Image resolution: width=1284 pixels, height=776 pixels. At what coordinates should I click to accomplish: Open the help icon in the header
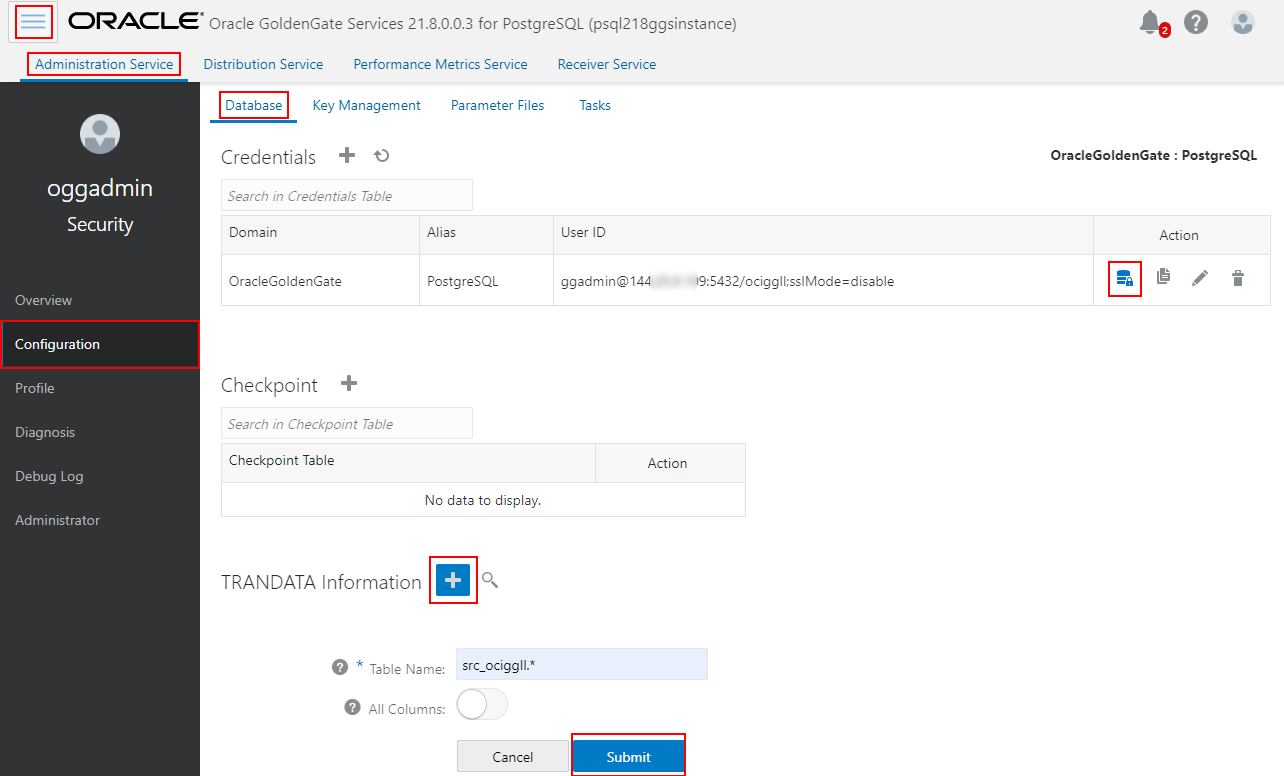coord(1196,21)
